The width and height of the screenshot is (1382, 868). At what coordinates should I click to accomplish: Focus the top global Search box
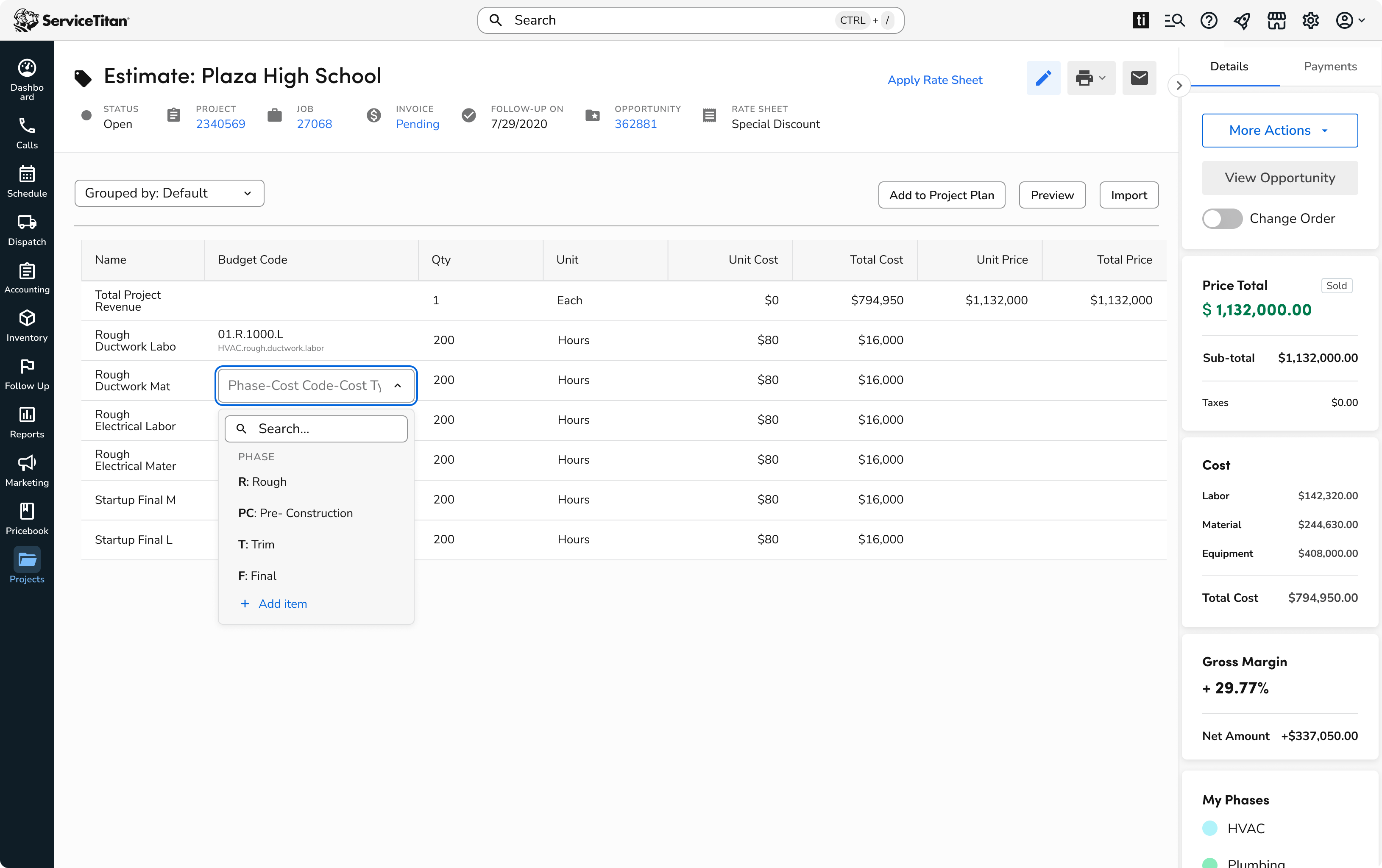tap(691, 20)
